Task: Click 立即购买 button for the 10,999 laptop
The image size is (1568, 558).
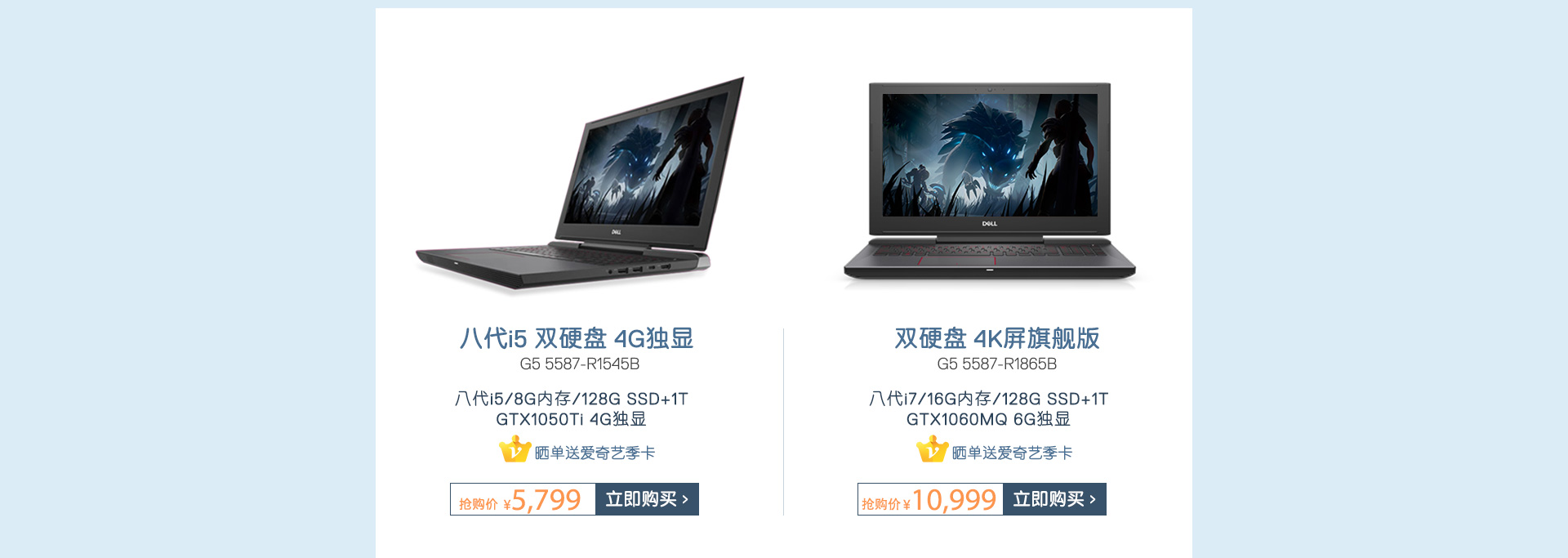Action: (x=1054, y=499)
